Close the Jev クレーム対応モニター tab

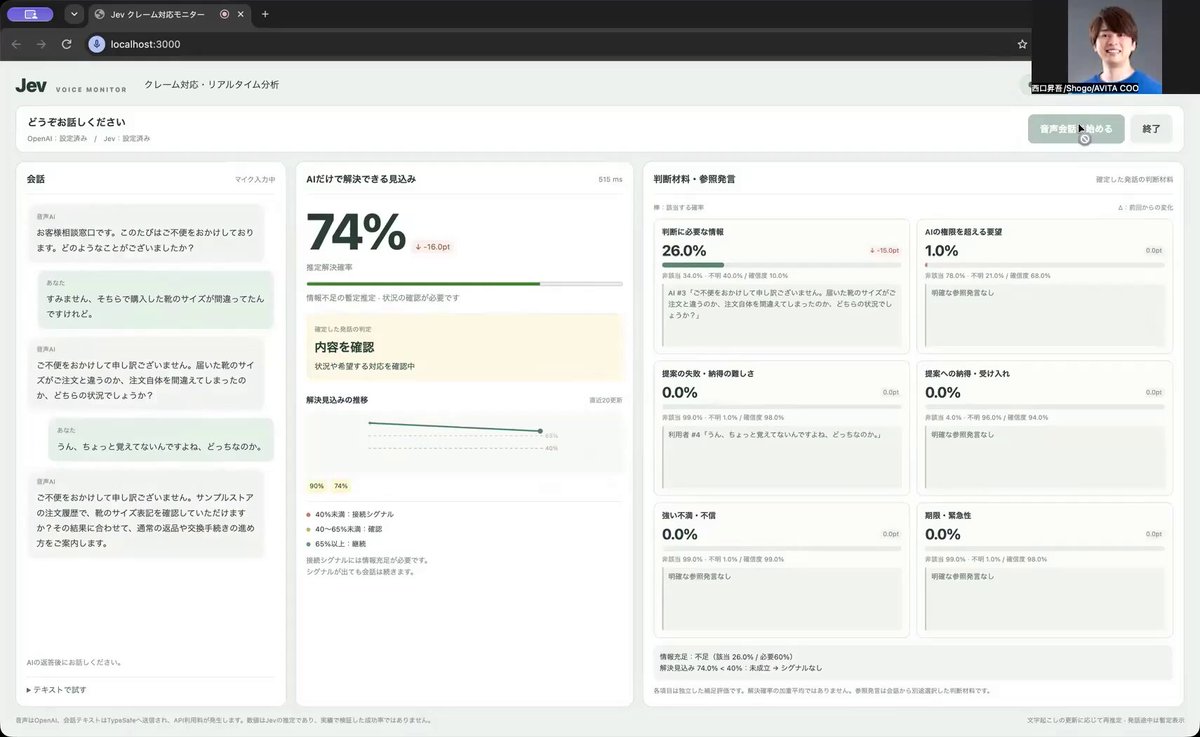[x=243, y=15]
